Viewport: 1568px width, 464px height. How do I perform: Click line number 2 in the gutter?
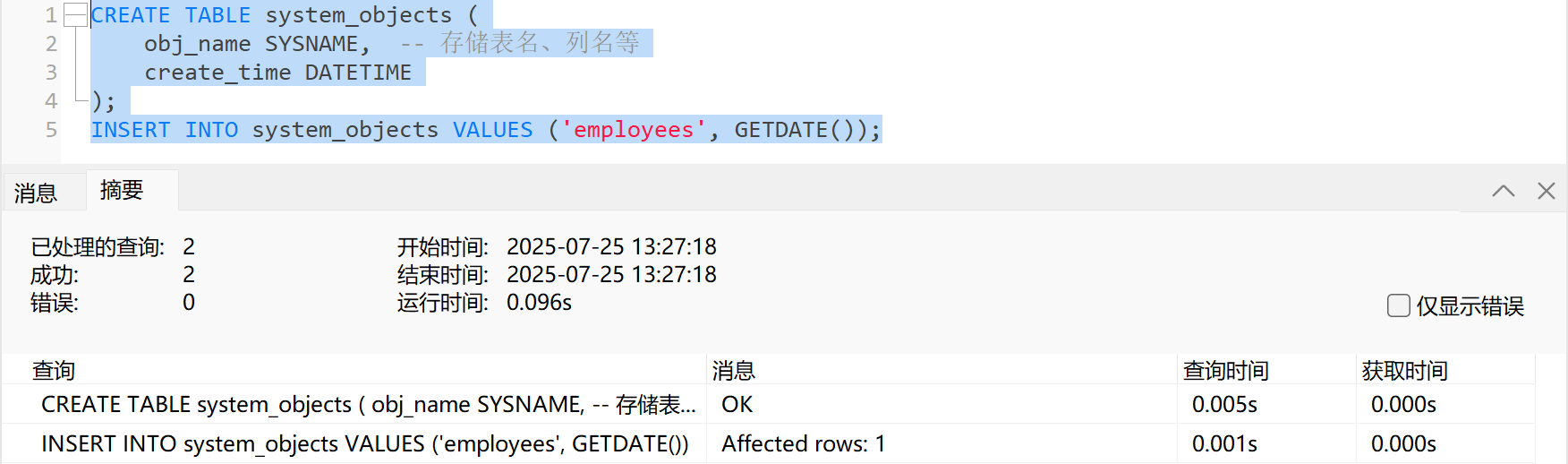[51, 44]
